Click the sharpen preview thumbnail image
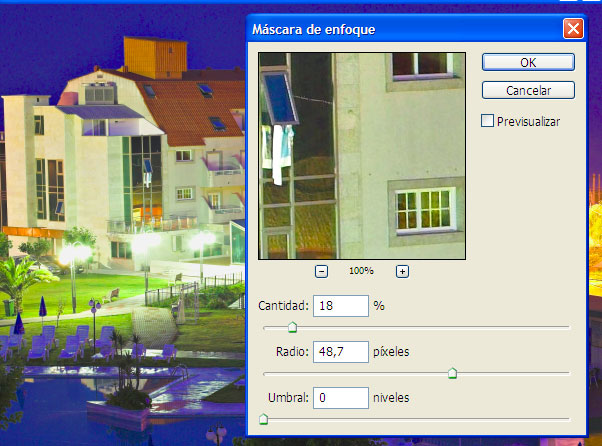 click(362, 156)
